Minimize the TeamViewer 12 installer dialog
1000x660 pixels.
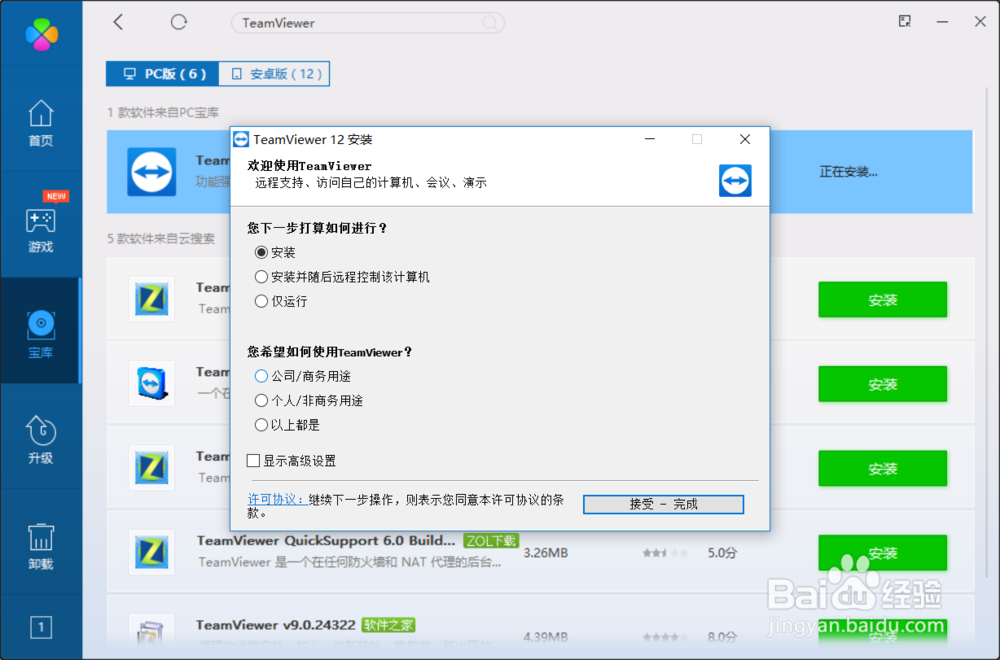point(650,139)
